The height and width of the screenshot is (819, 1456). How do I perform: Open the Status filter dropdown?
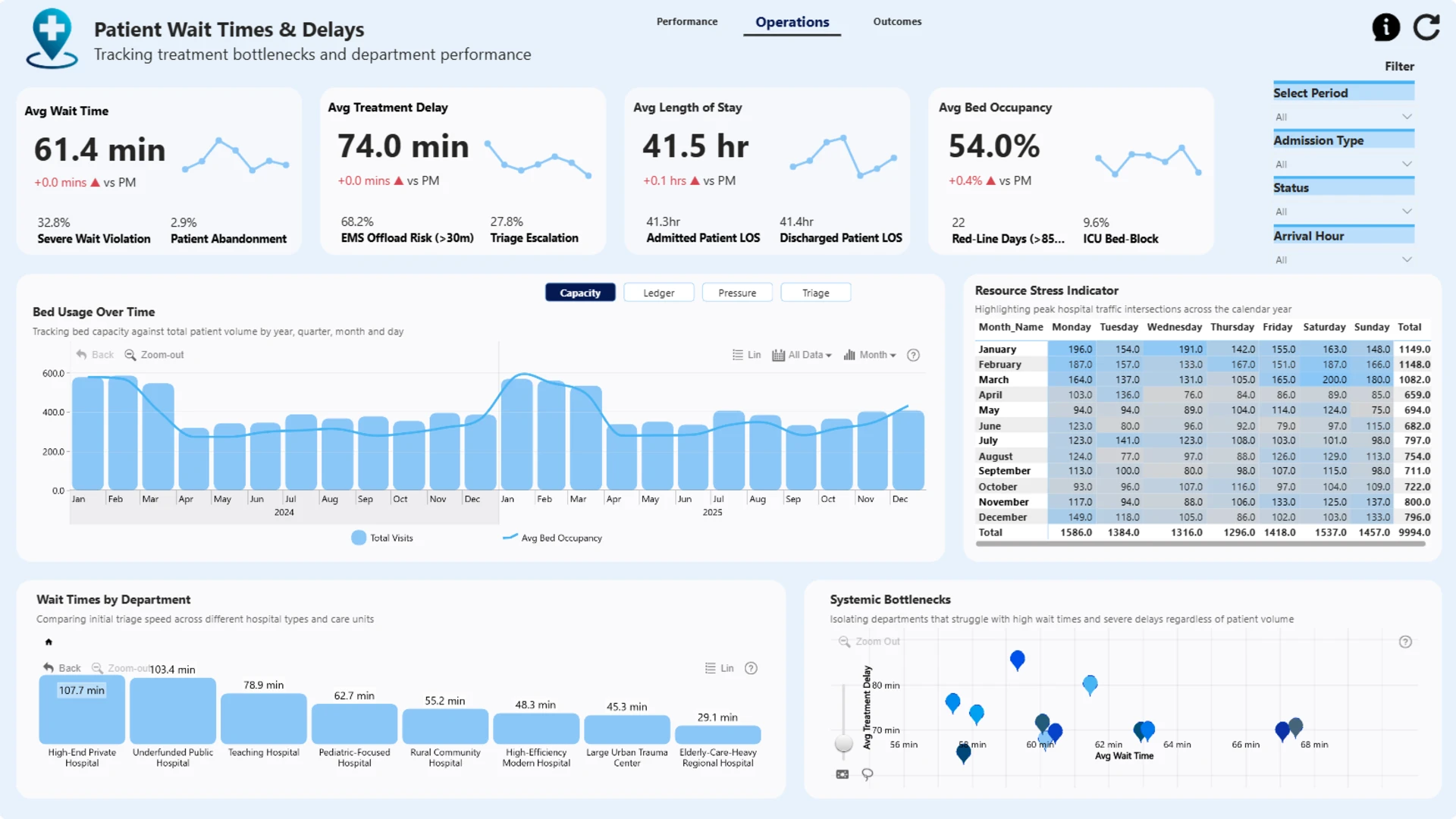[x=1344, y=212]
